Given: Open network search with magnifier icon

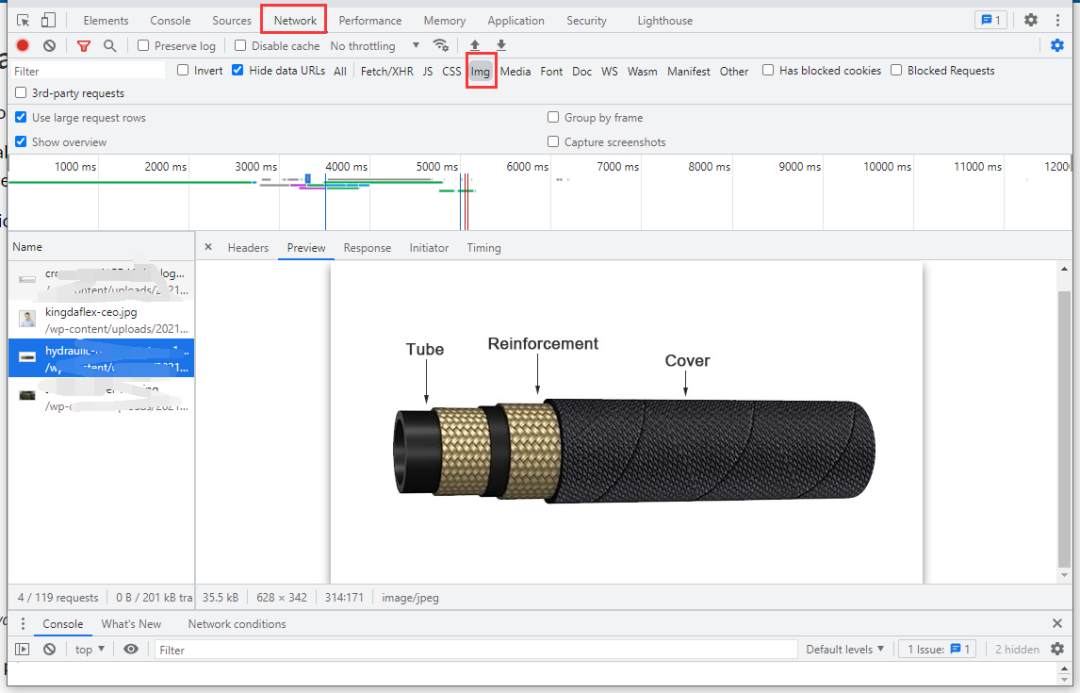Looking at the screenshot, I should (110, 46).
